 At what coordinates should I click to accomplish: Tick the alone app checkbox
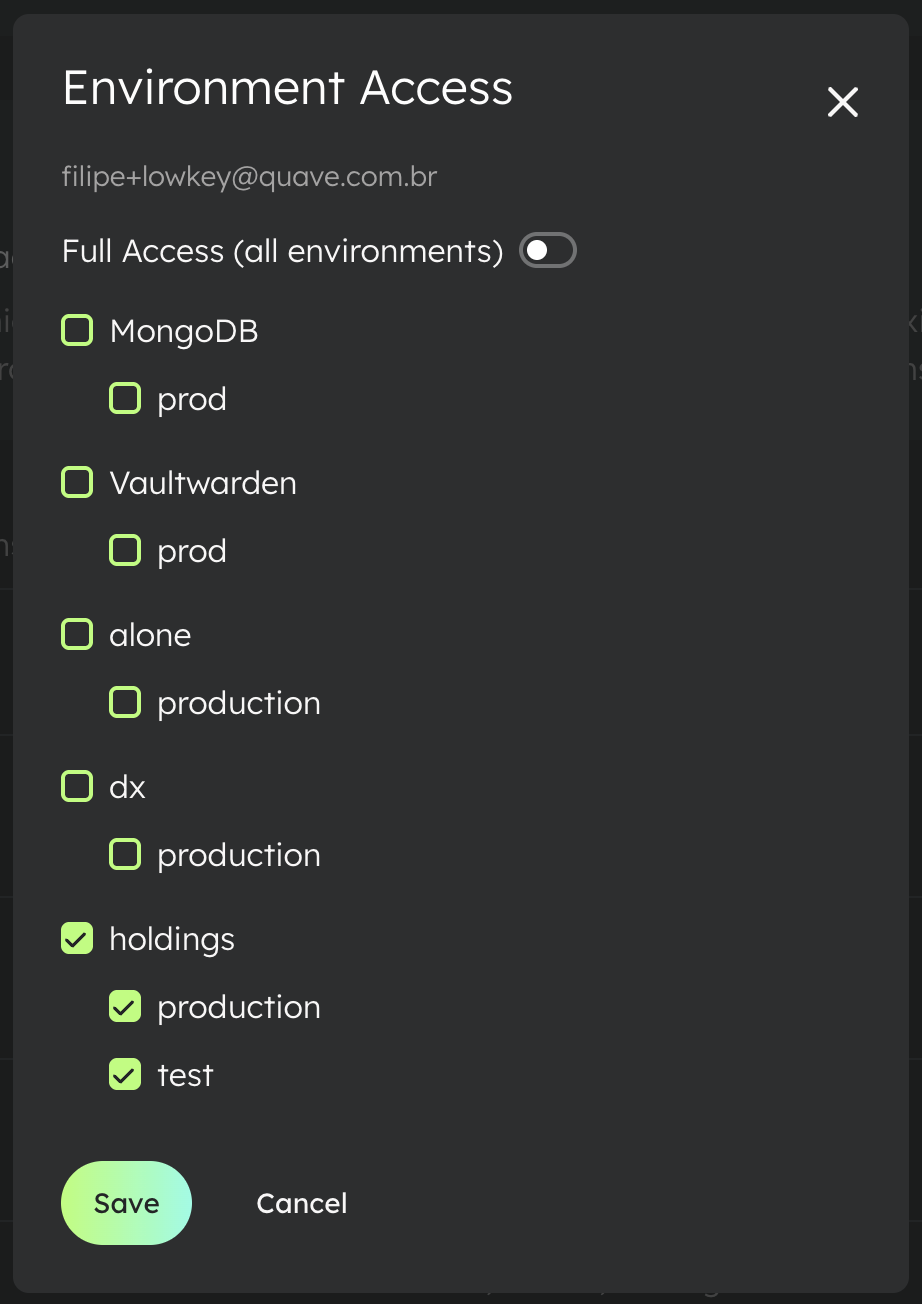[77, 634]
